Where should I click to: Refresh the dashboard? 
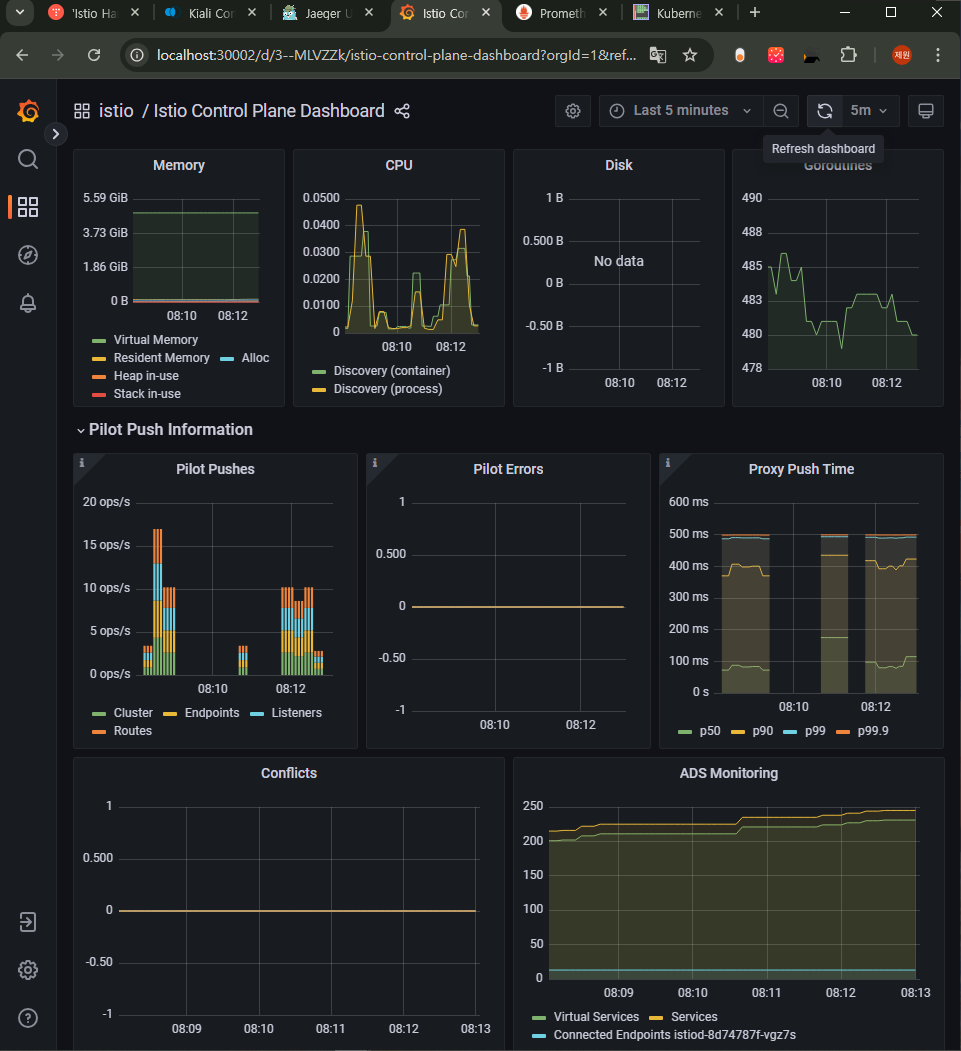825,111
